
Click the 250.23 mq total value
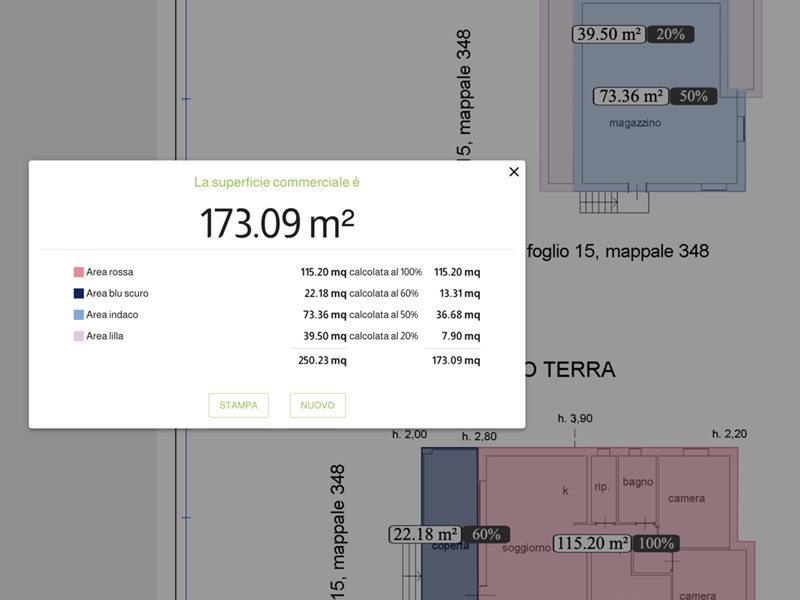(x=324, y=360)
